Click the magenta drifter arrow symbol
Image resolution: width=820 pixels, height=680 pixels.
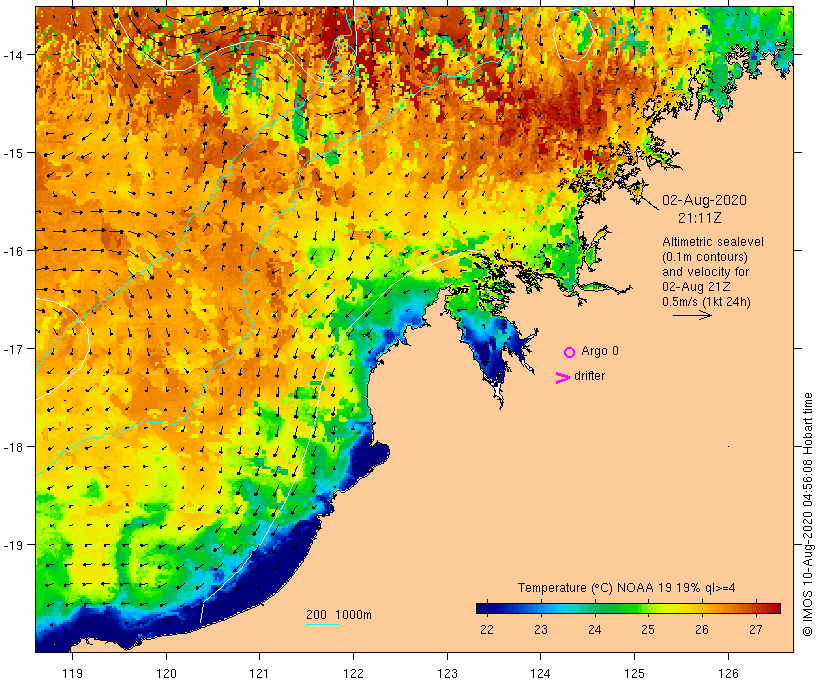coord(563,378)
